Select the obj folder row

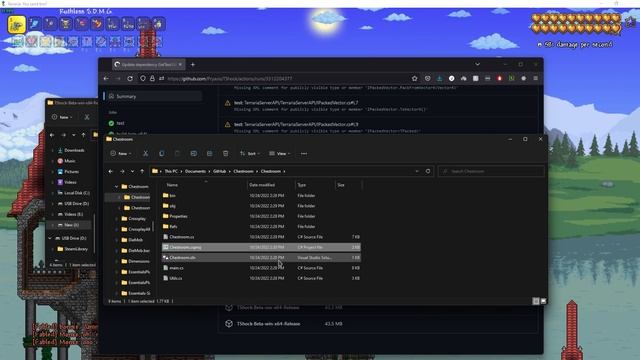point(261,206)
